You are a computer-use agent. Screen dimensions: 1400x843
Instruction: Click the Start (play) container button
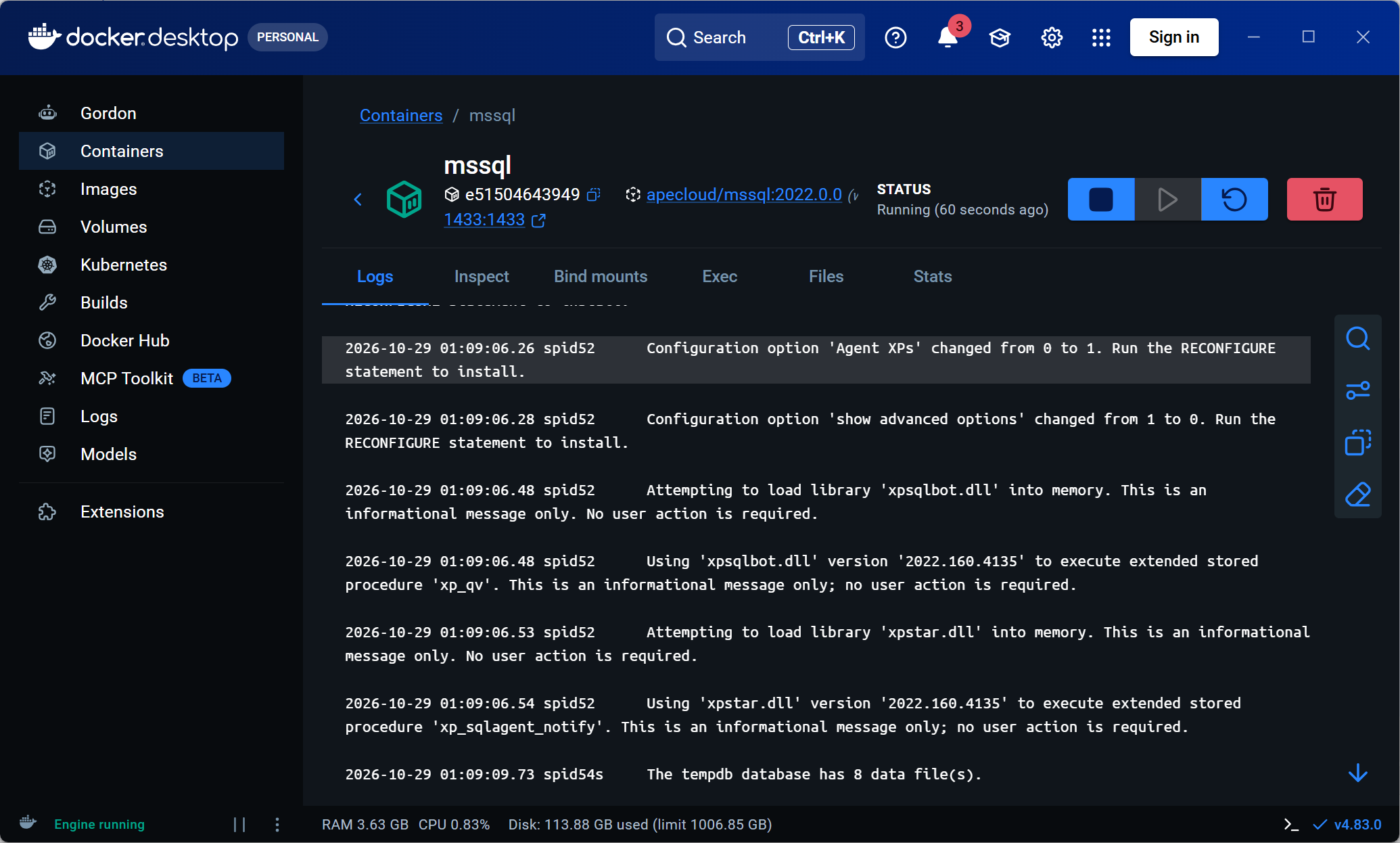coord(1167,200)
